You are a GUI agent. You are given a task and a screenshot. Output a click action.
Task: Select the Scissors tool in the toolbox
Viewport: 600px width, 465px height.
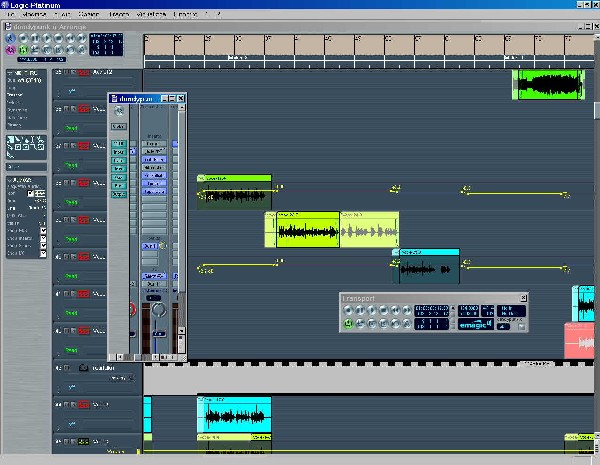tap(41, 140)
